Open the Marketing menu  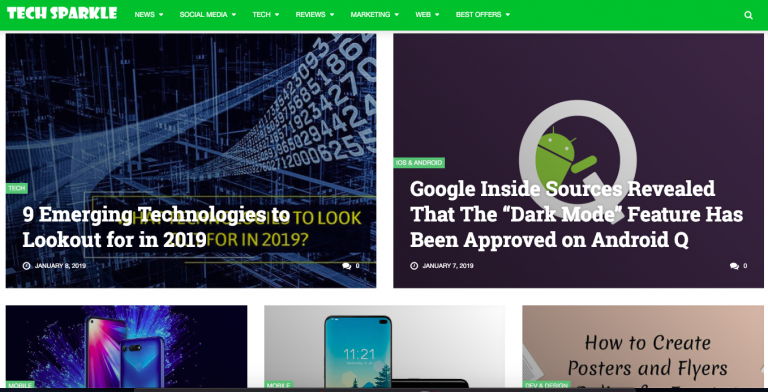coord(374,15)
